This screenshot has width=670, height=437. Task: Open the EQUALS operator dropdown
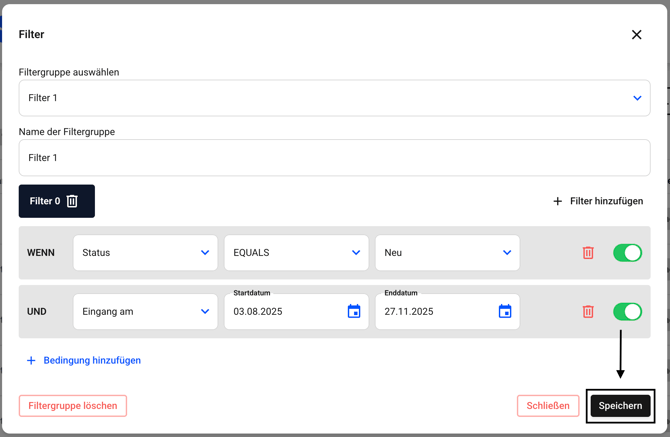click(x=296, y=253)
